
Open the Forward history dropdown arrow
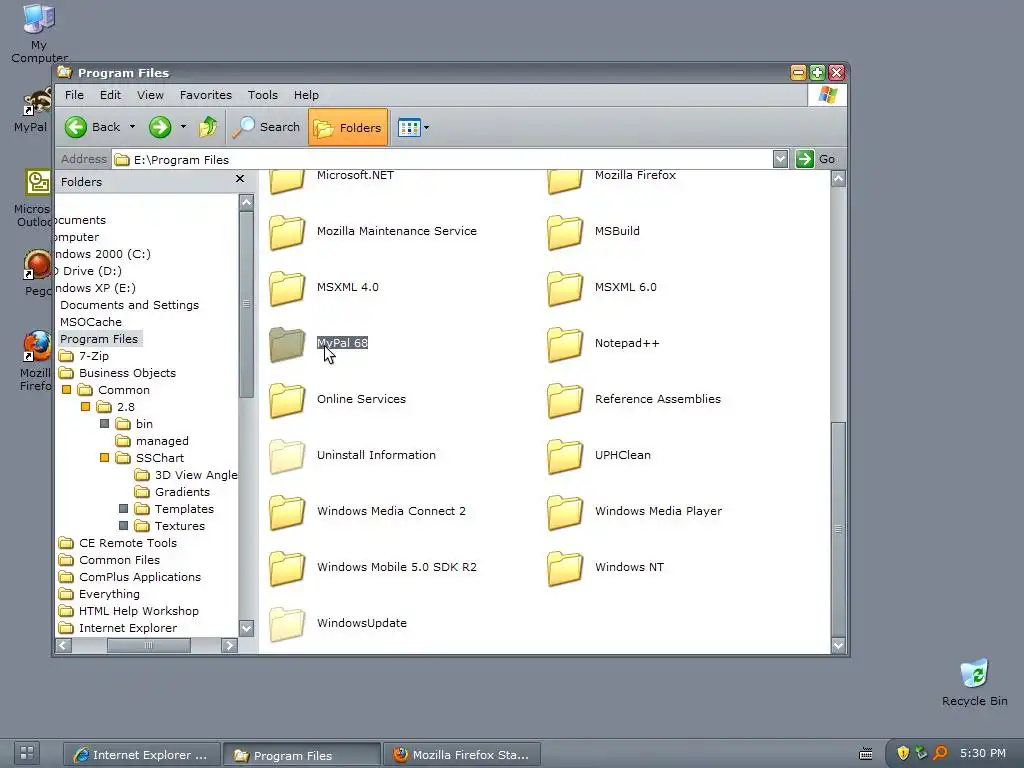click(183, 127)
